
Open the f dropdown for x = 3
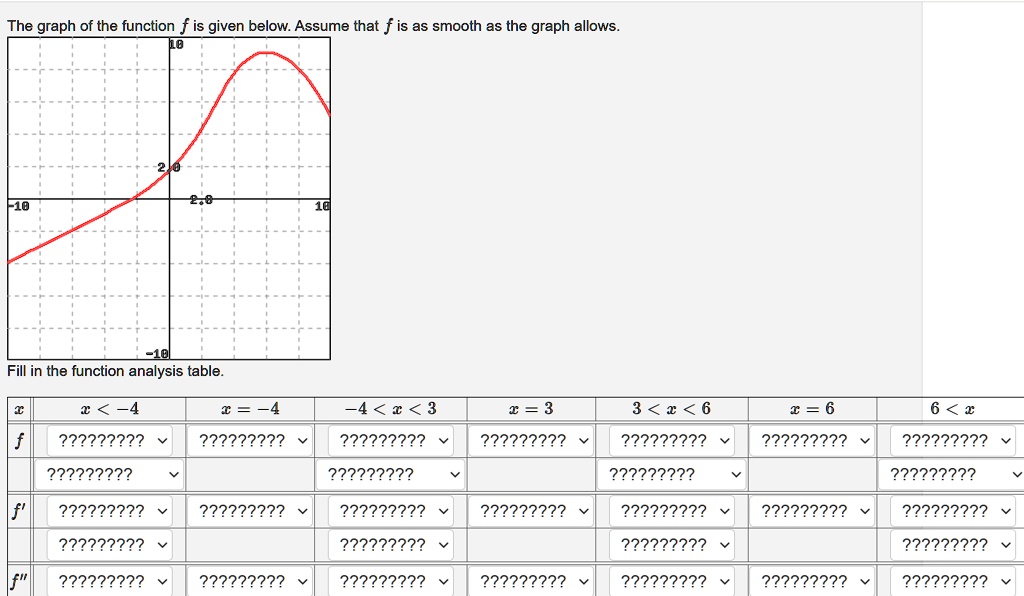coord(528,439)
